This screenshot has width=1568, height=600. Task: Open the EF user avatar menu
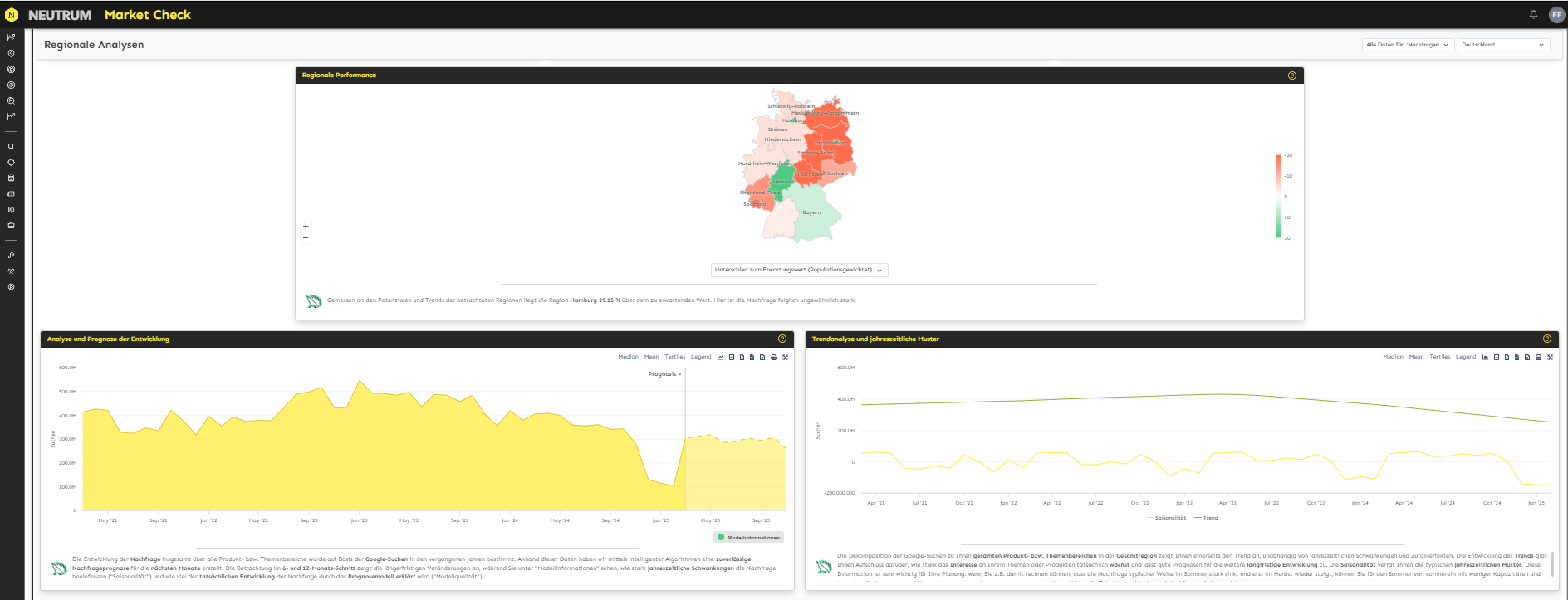click(1556, 14)
